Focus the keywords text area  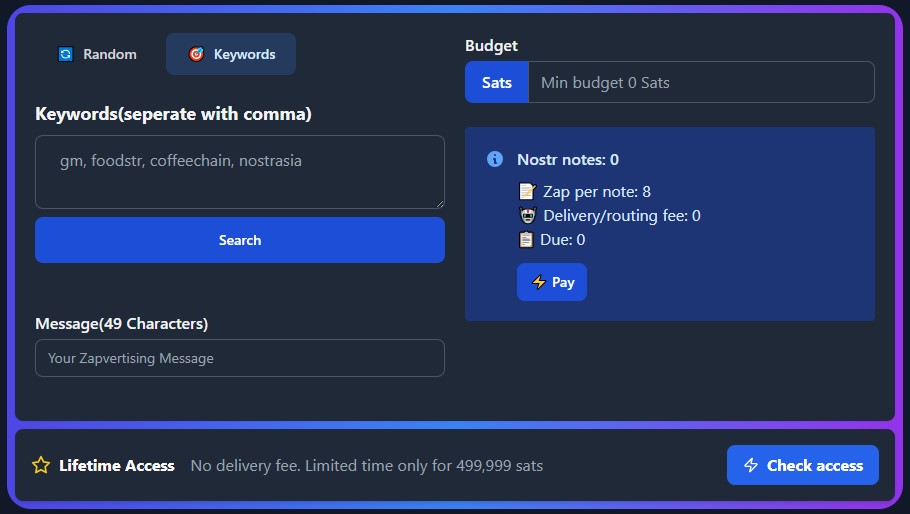[x=239, y=172]
